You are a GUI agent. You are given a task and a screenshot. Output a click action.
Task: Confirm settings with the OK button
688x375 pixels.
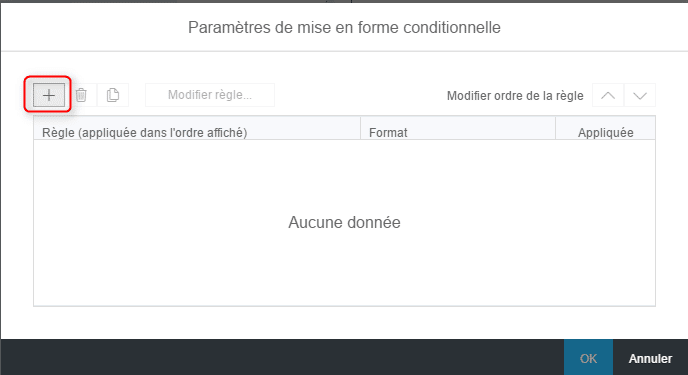coord(588,357)
